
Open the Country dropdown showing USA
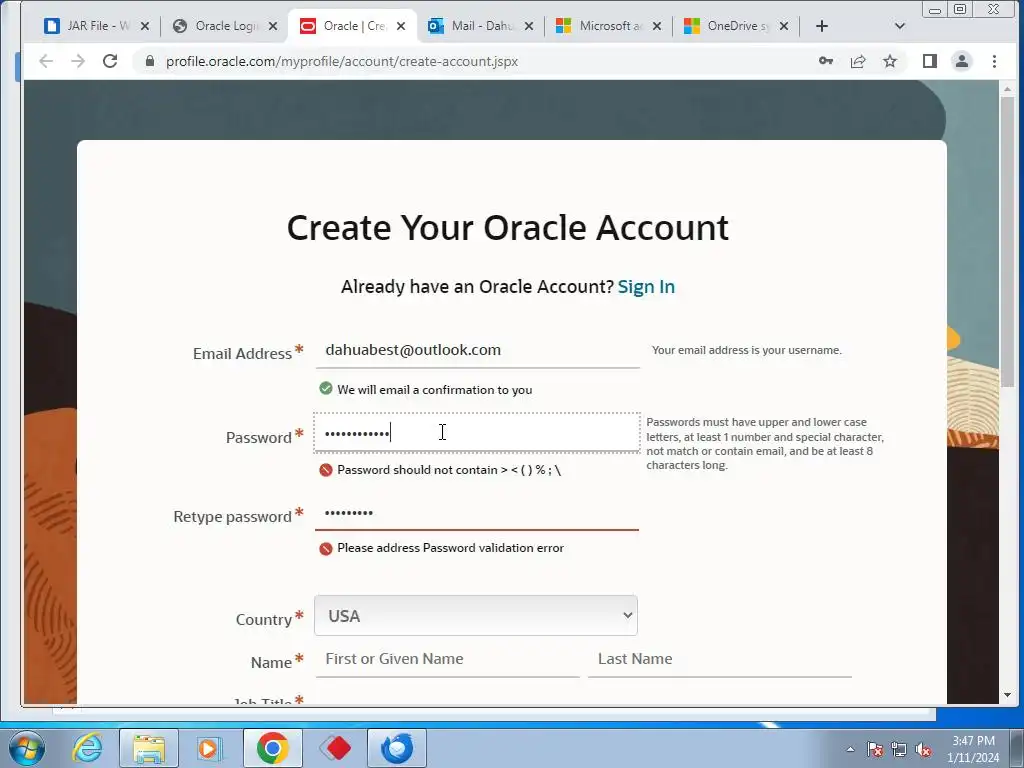(x=475, y=616)
